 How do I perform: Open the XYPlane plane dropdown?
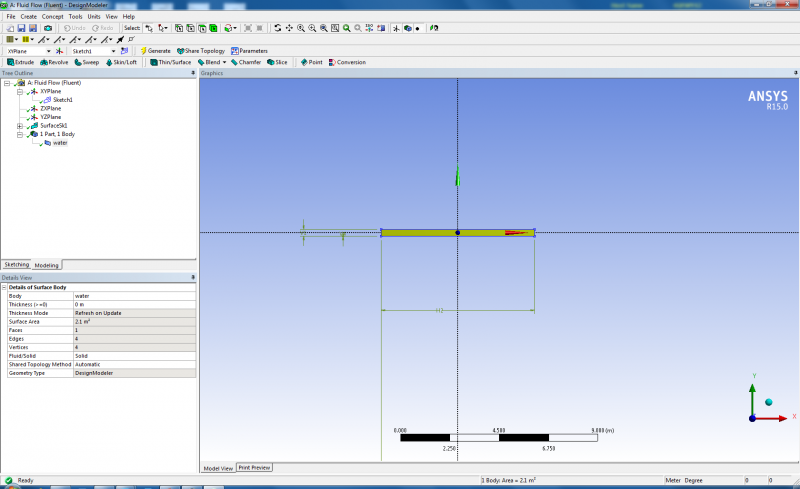pyautogui.click(x=47, y=50)
